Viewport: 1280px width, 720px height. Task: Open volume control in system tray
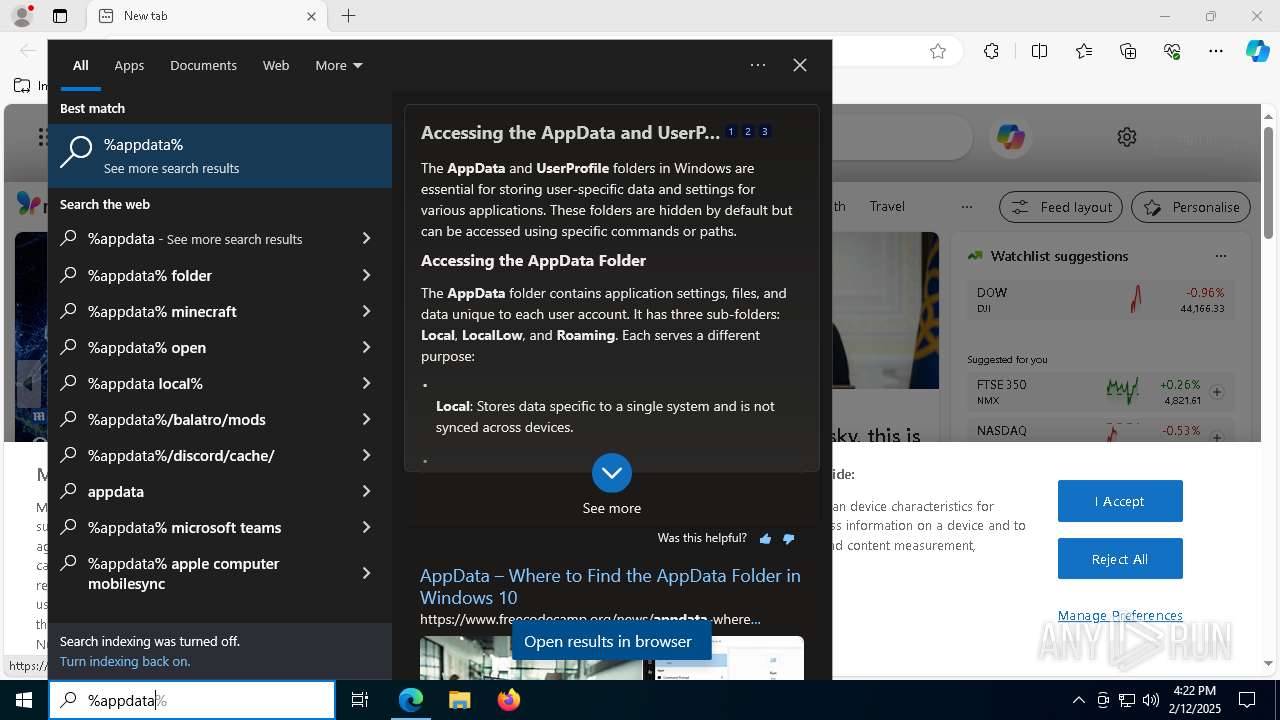click(1150, 700)
